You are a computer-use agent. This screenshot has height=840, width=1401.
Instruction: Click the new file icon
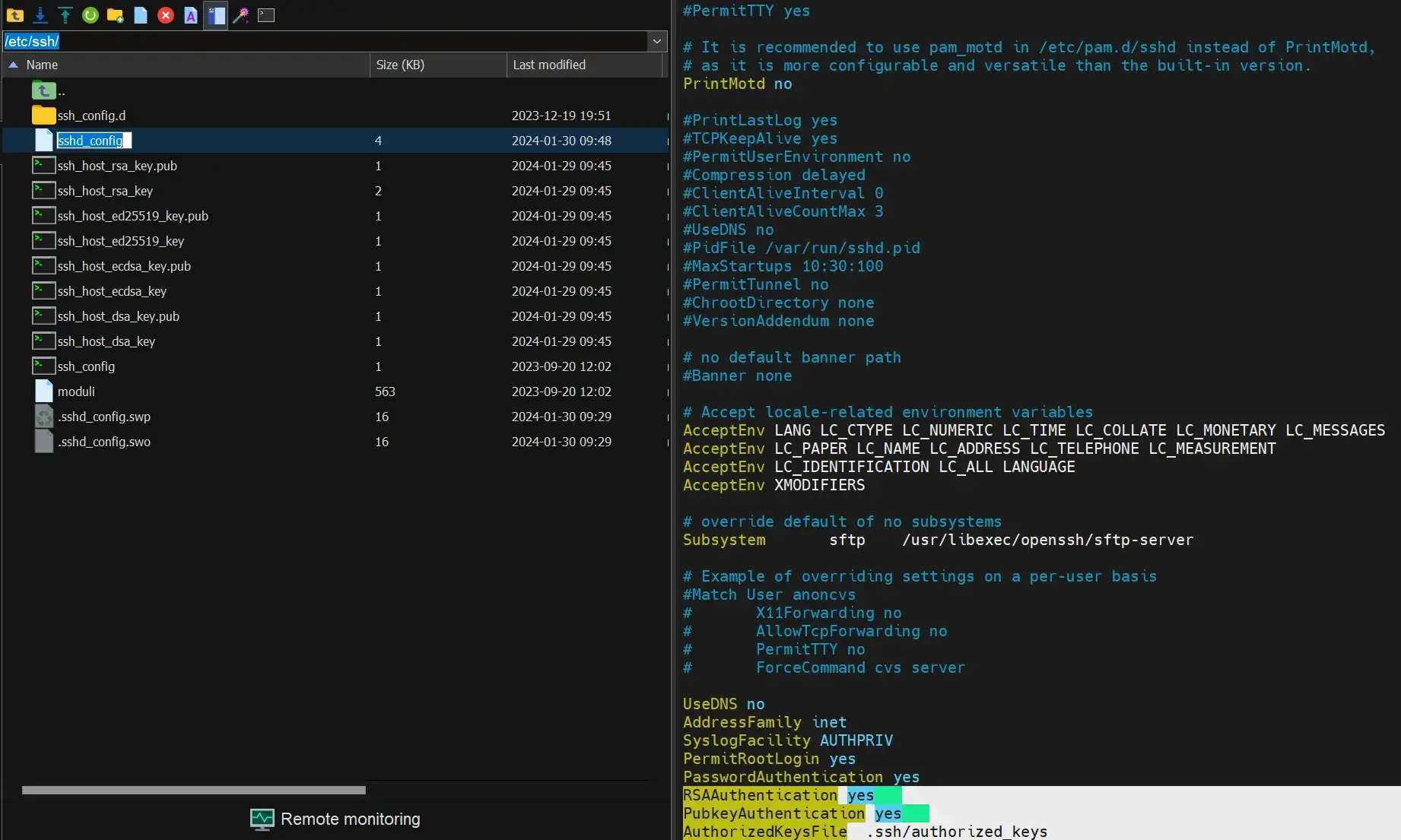[141, 15]
